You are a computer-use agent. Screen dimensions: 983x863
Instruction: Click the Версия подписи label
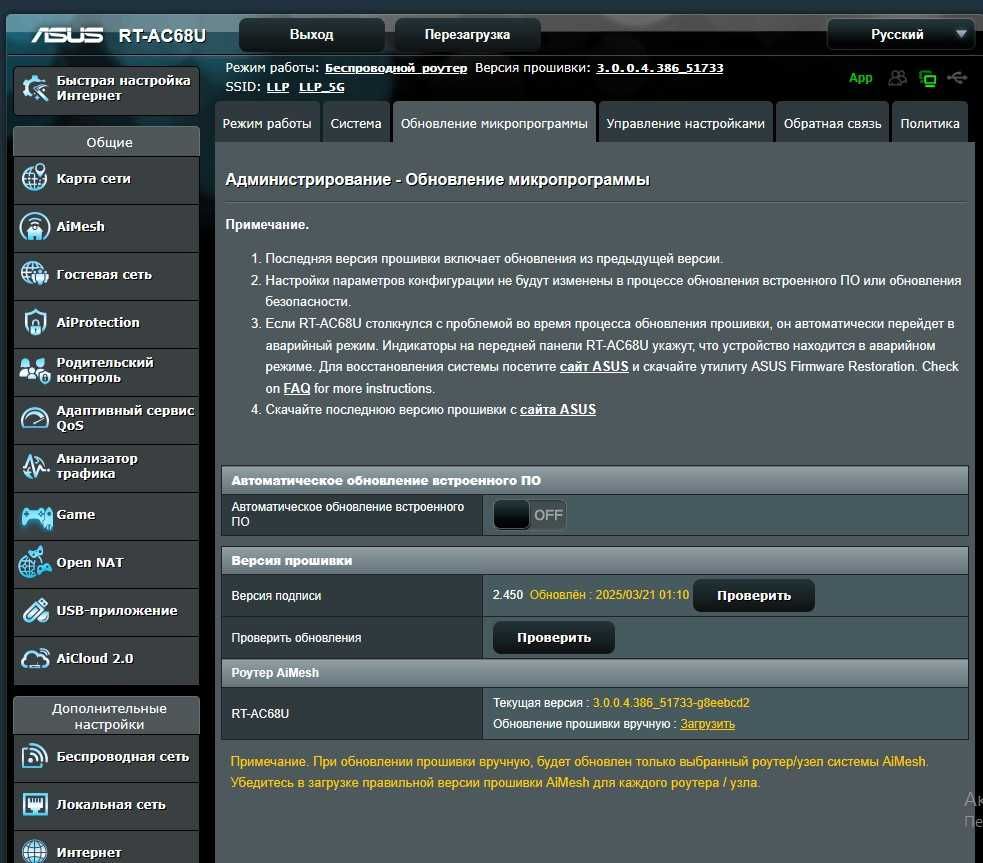point(276,596)
